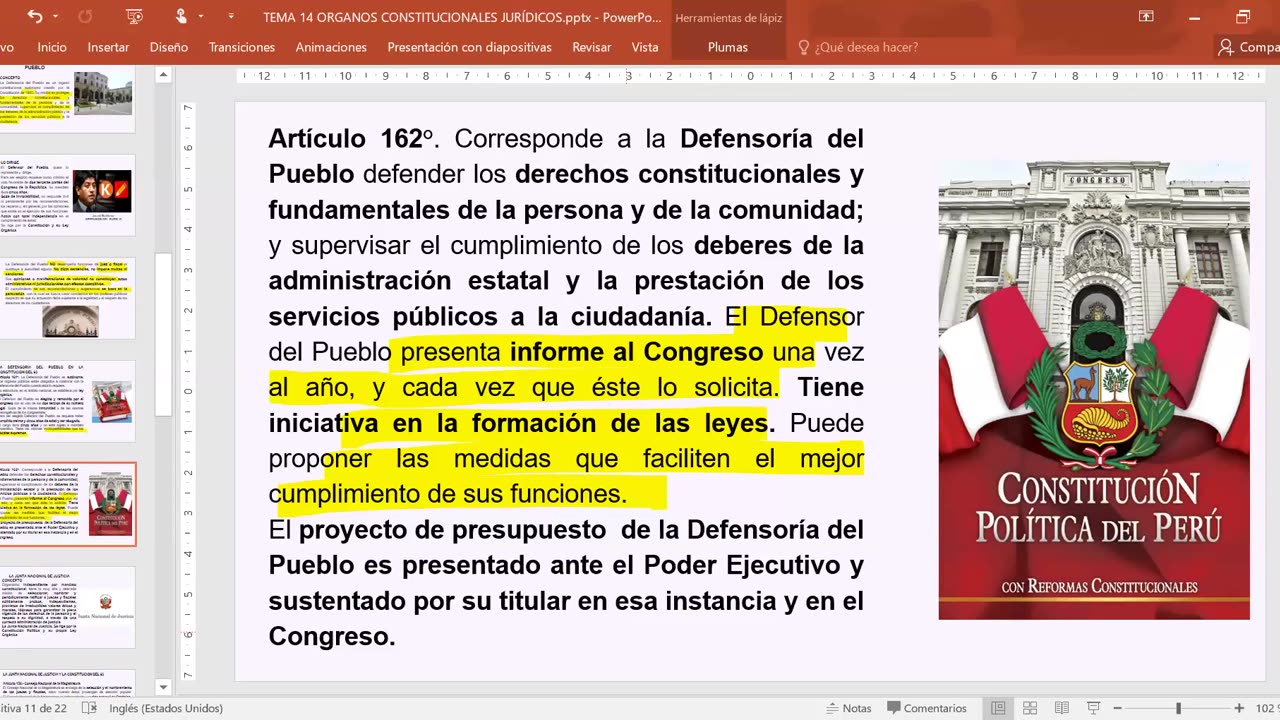
Task: Click the Redo/Repeat button
Action: click(x=85, y=17)
